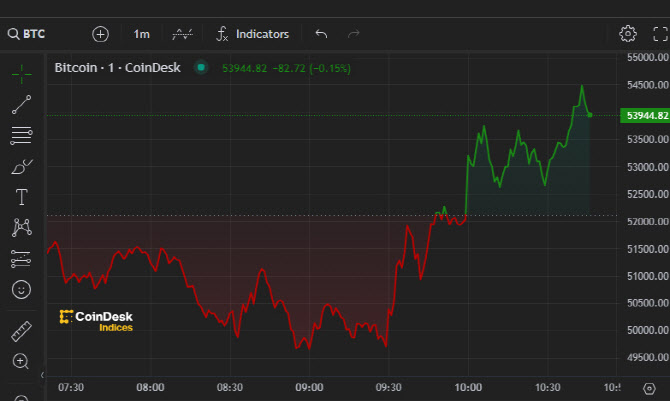Open the chart style selector icon
670x401 pixels.
182,34
